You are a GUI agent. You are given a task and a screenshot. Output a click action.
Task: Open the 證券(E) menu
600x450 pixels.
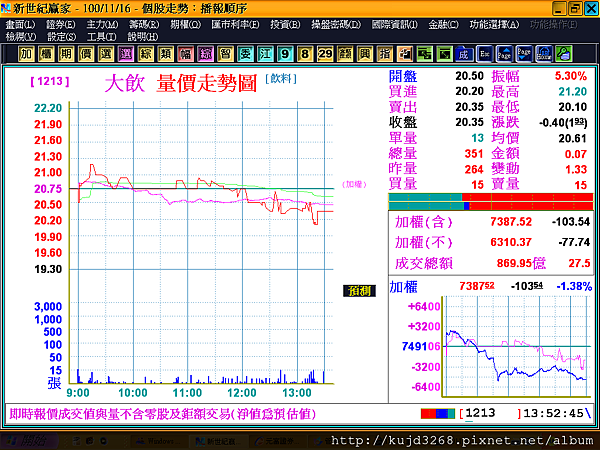tap(60, 24)
